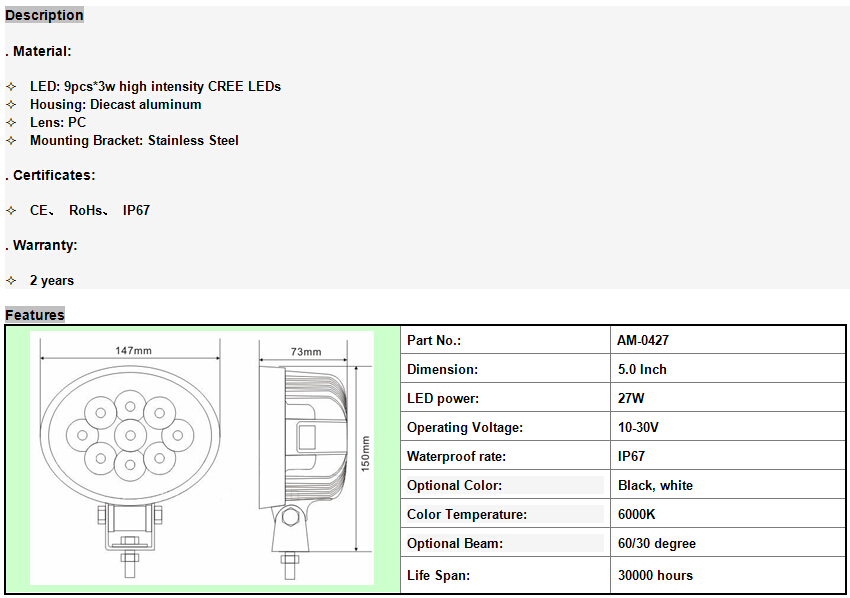The width and height of the screenshot is (850, 598).
Task: Select Mounting Bracket: Stainless Steel line
Action: click(134, 140)
